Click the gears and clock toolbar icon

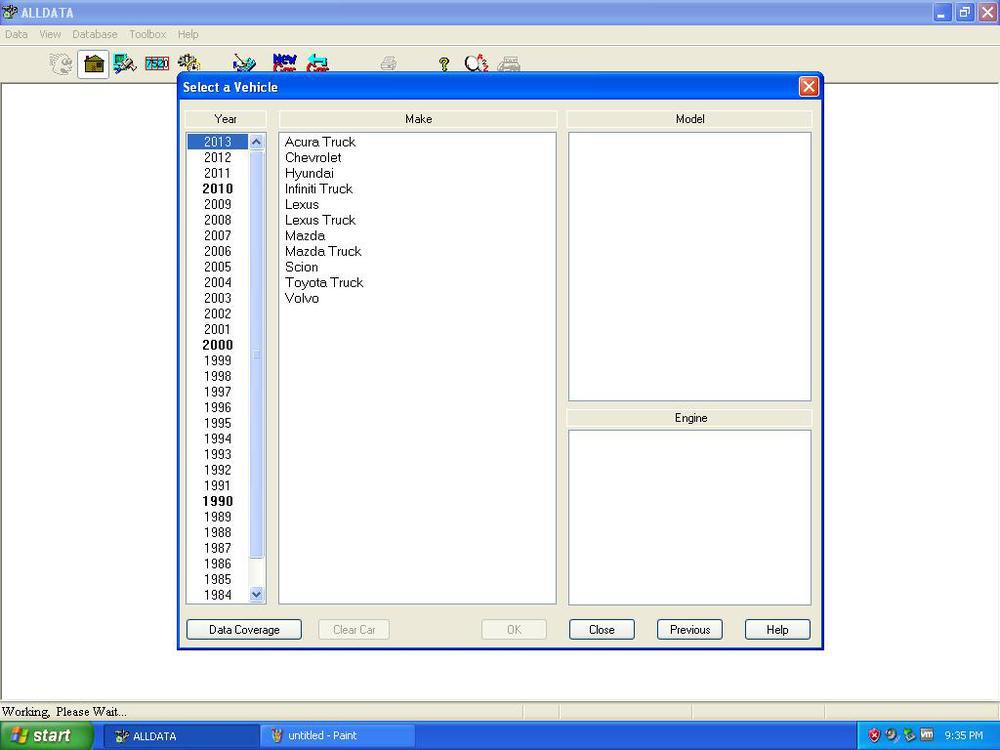[189, 63]
